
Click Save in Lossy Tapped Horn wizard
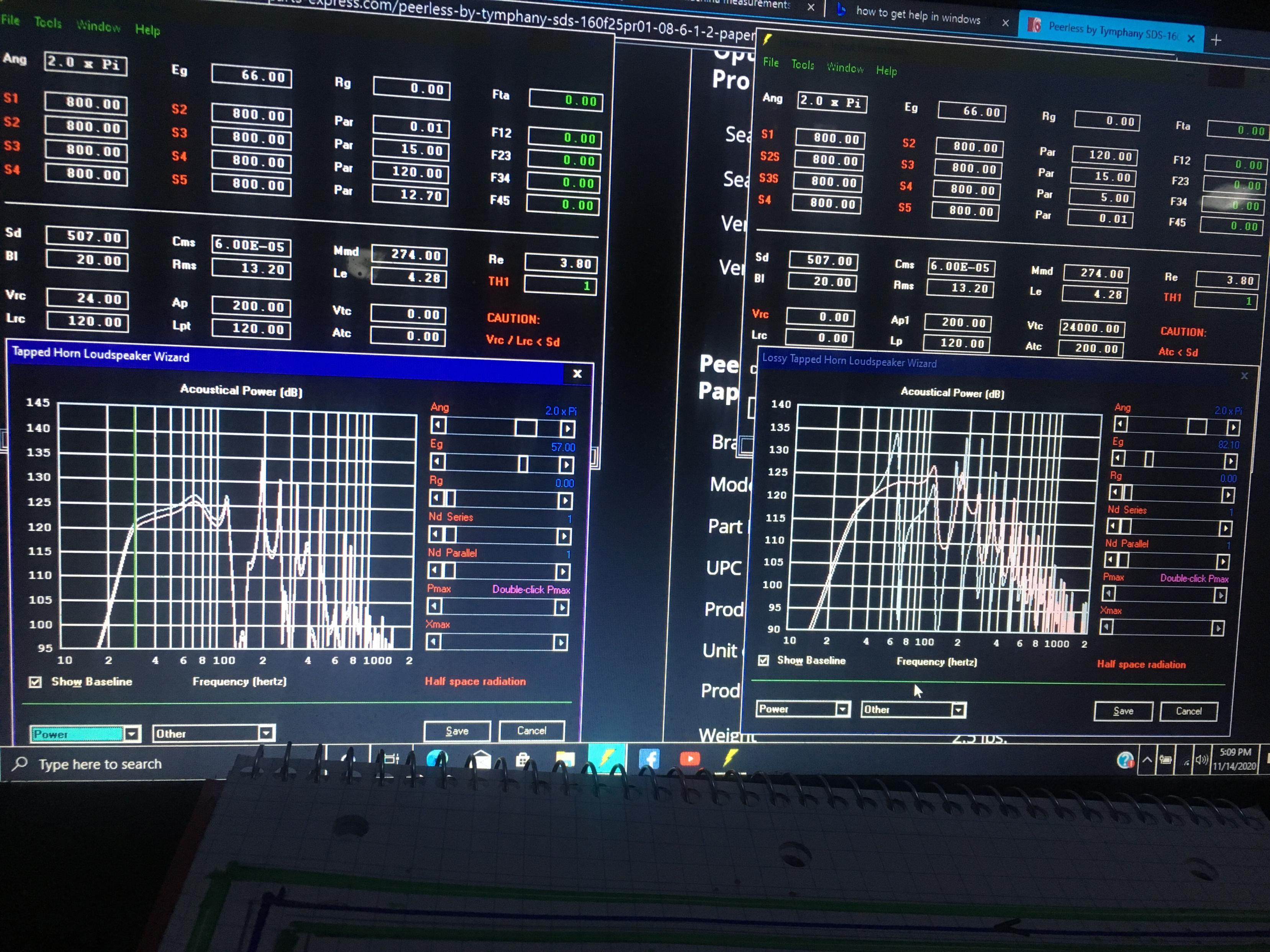tap(1123, 711)
